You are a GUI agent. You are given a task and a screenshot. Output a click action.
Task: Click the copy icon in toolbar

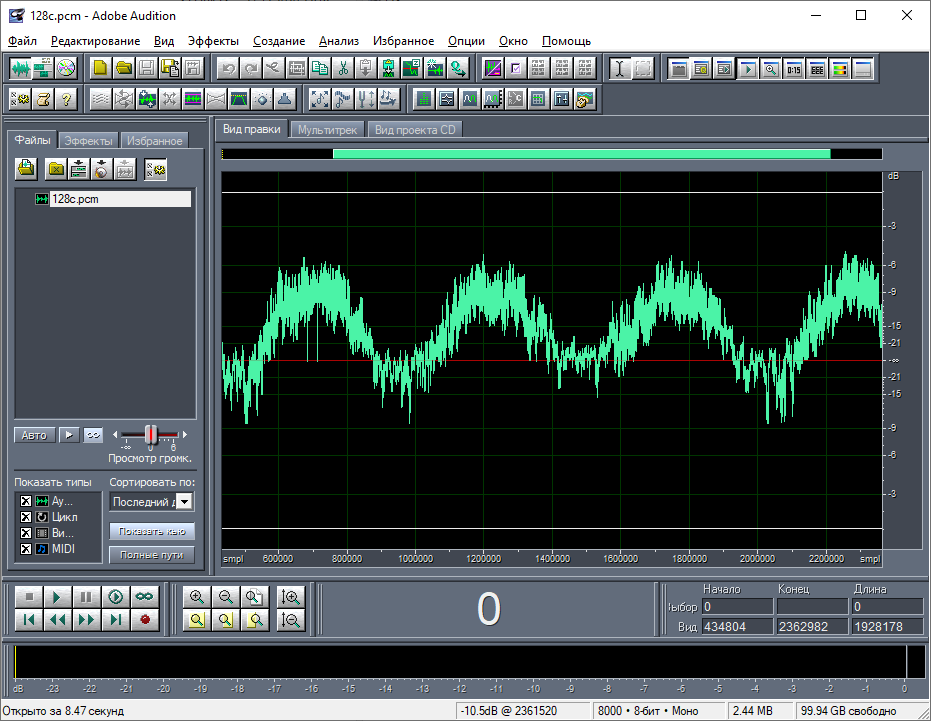(x=320, y=68)
